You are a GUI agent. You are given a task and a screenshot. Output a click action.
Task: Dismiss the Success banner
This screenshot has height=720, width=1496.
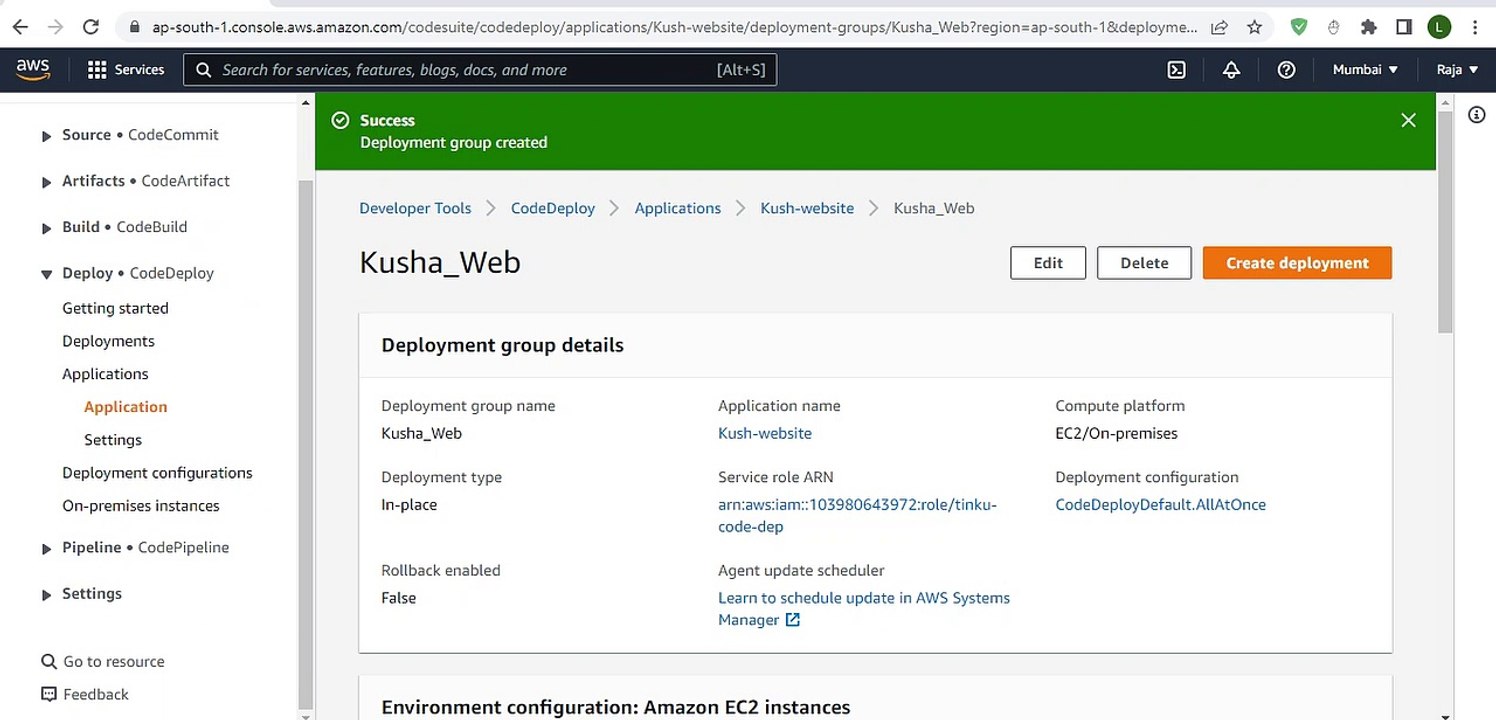click(1408, 121)
